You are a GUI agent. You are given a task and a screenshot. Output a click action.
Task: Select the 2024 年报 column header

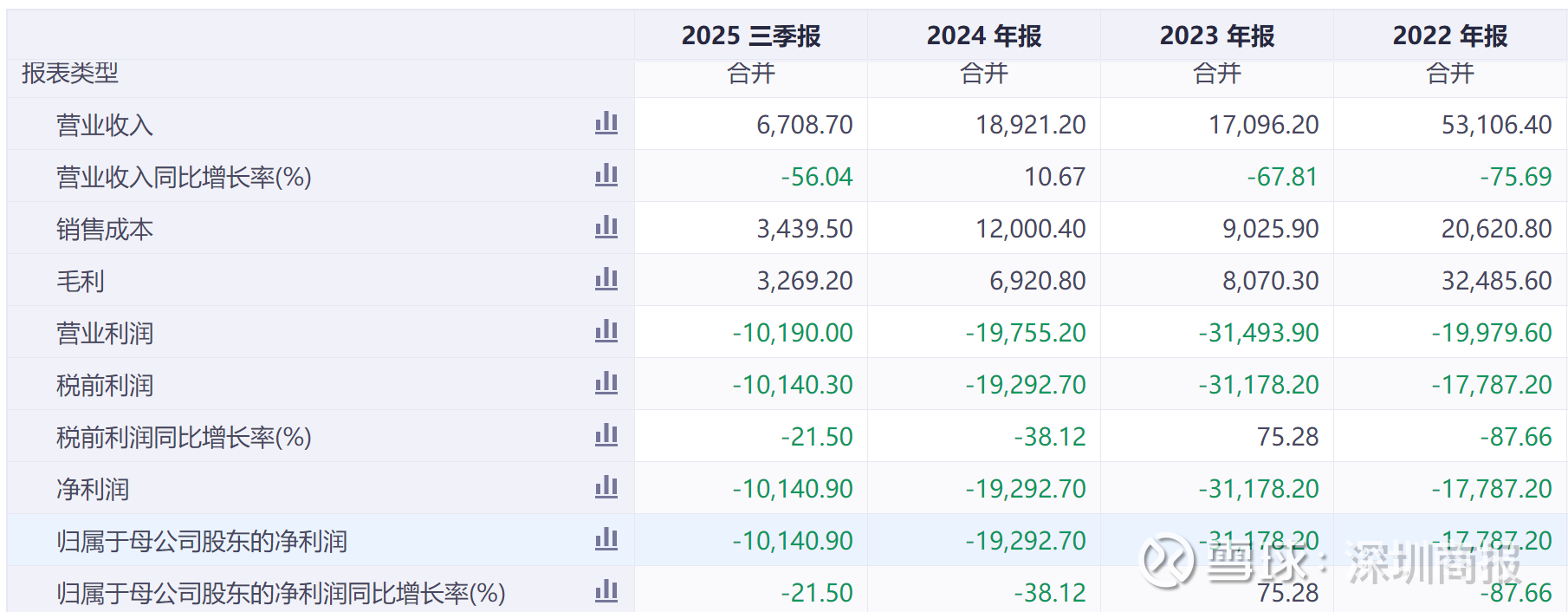[x=983, y=36]
